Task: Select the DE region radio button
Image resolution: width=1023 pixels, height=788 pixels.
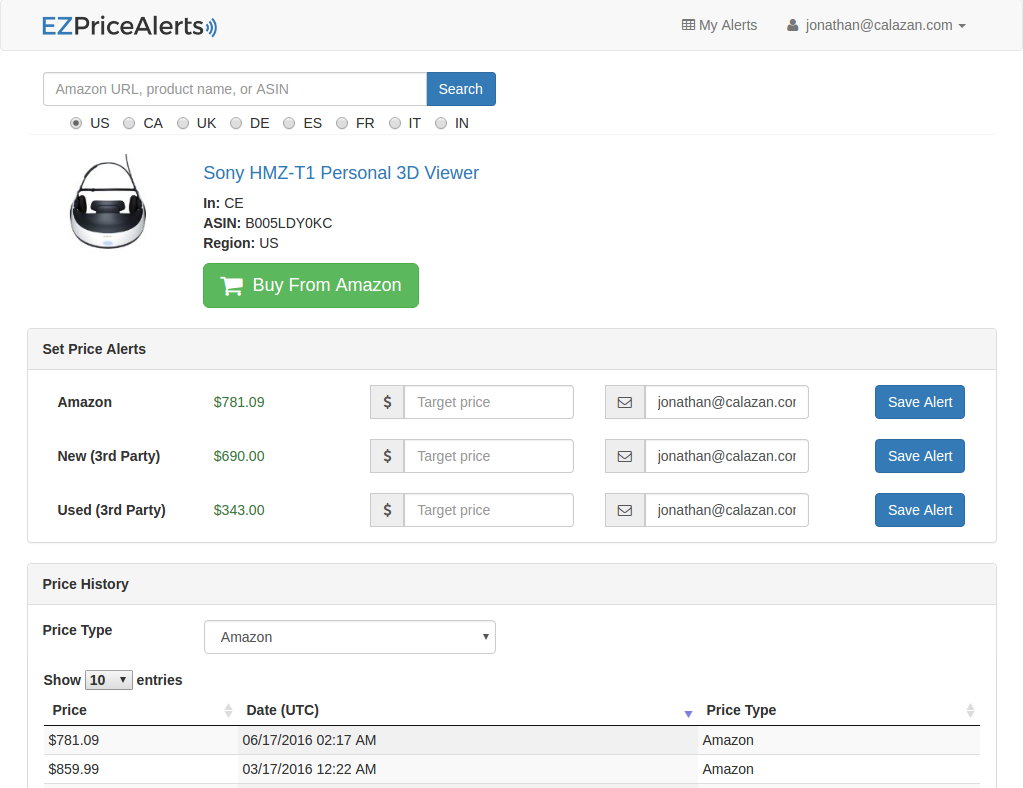Action: coord(236,123)
